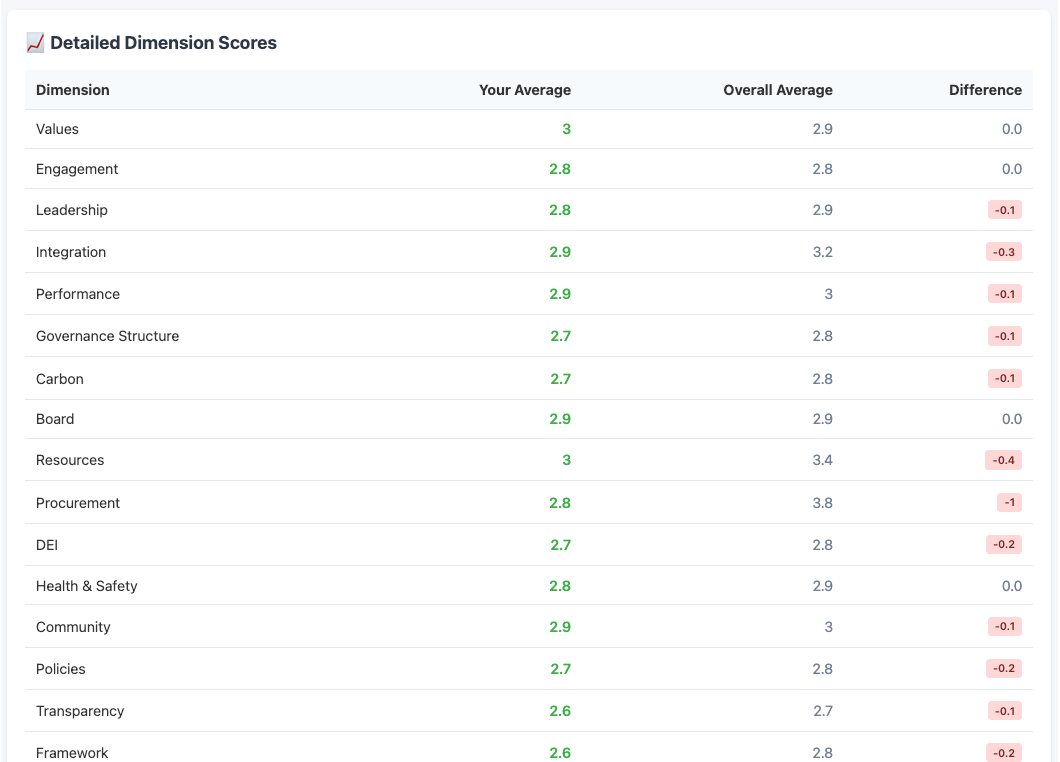1060x762 pixels.
Task: Click the Dimension column header
Action: 72,90
